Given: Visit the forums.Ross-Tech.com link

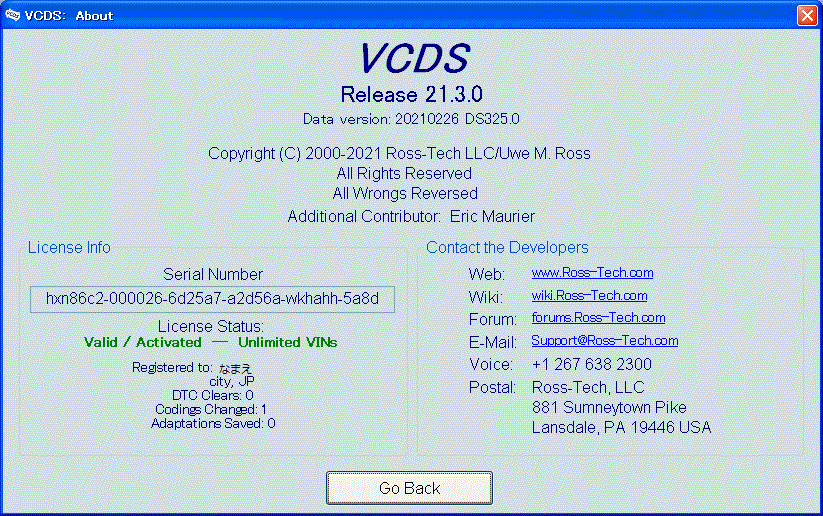Looking at the screenshot, I should [598, 318].
